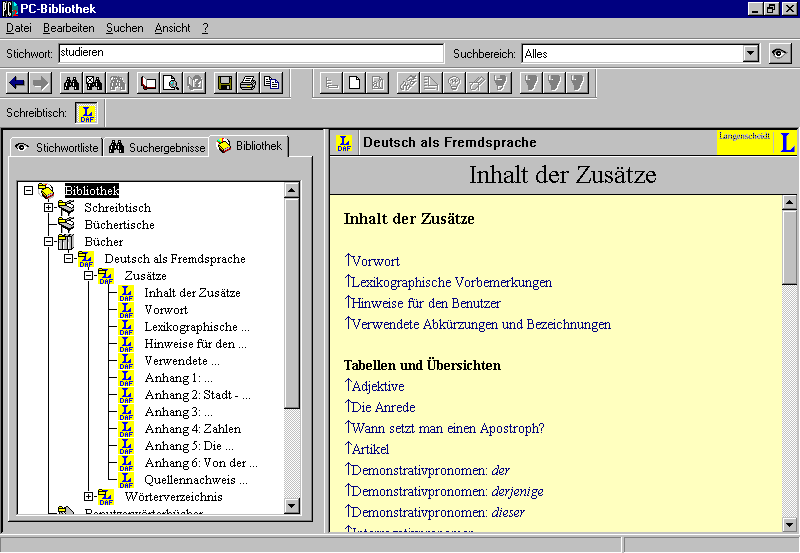Click the copy pages icon beside printer

[271, 83]
